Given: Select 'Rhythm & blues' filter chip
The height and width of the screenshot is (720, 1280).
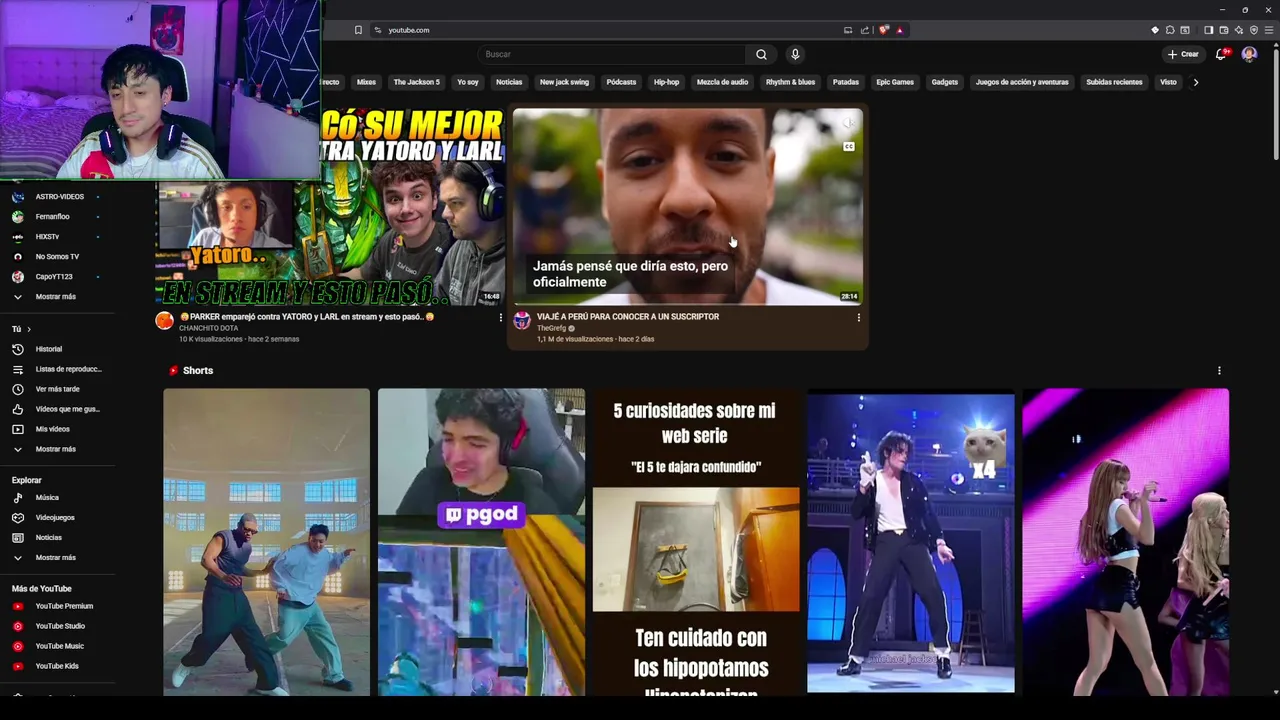Looking at the screenshot, I should click(790, 82).
